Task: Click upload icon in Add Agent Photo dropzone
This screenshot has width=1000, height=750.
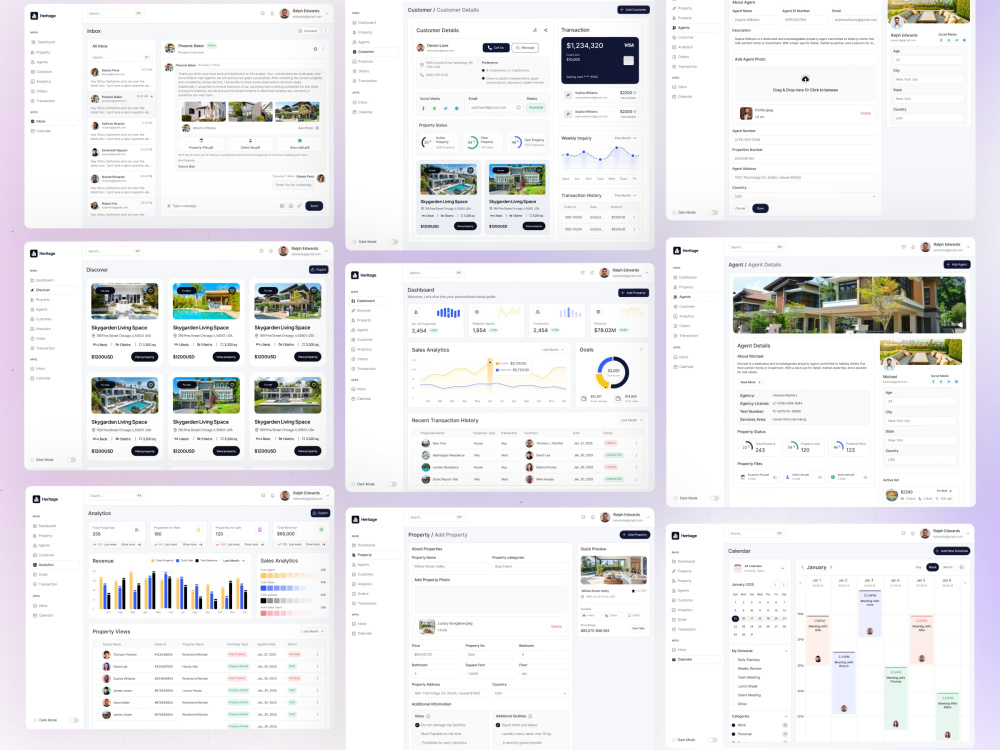Action: (x=805, y=79)
